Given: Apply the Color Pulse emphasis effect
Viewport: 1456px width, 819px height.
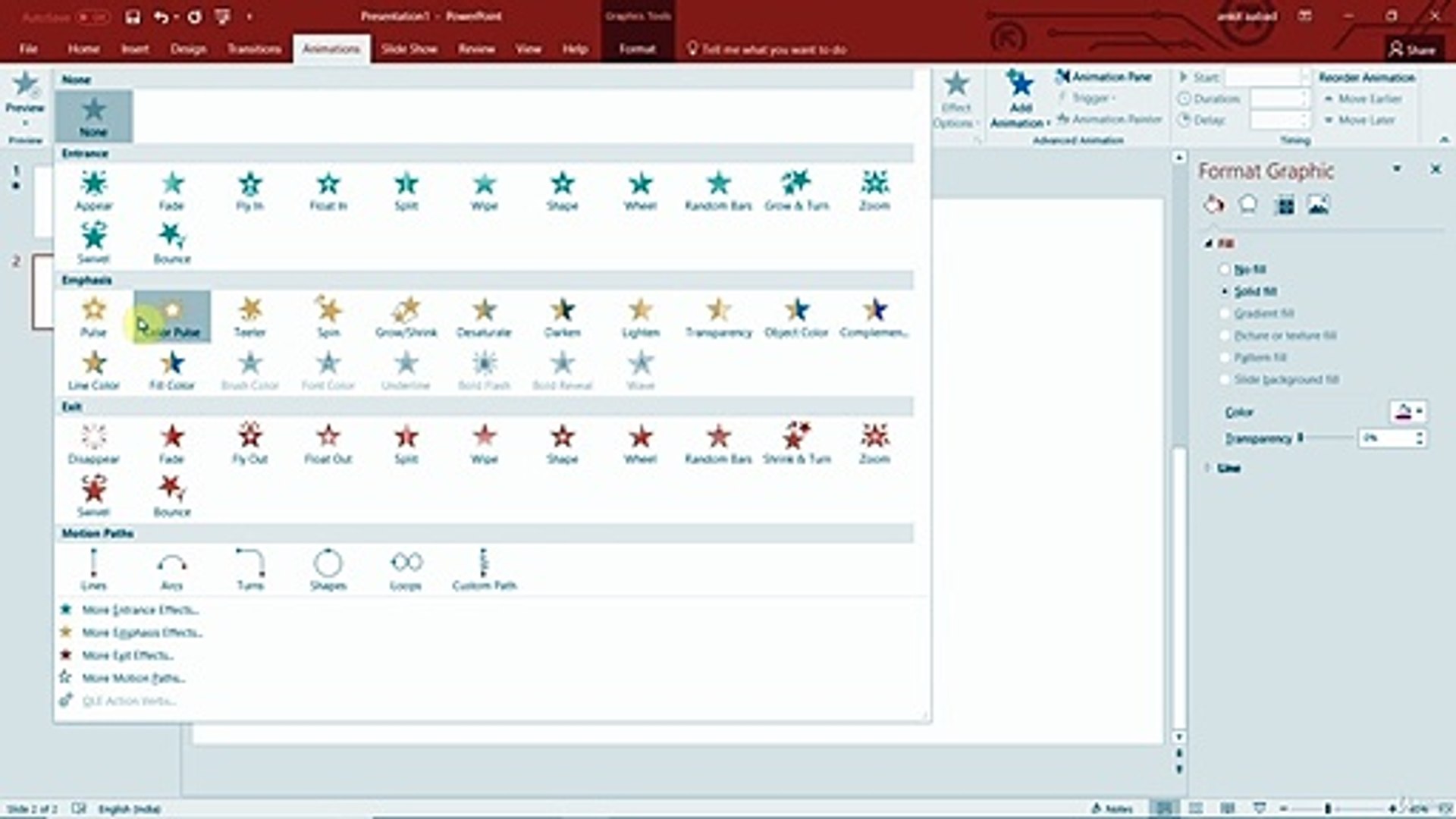Looking at the screenshot, I should coord(172,317).
